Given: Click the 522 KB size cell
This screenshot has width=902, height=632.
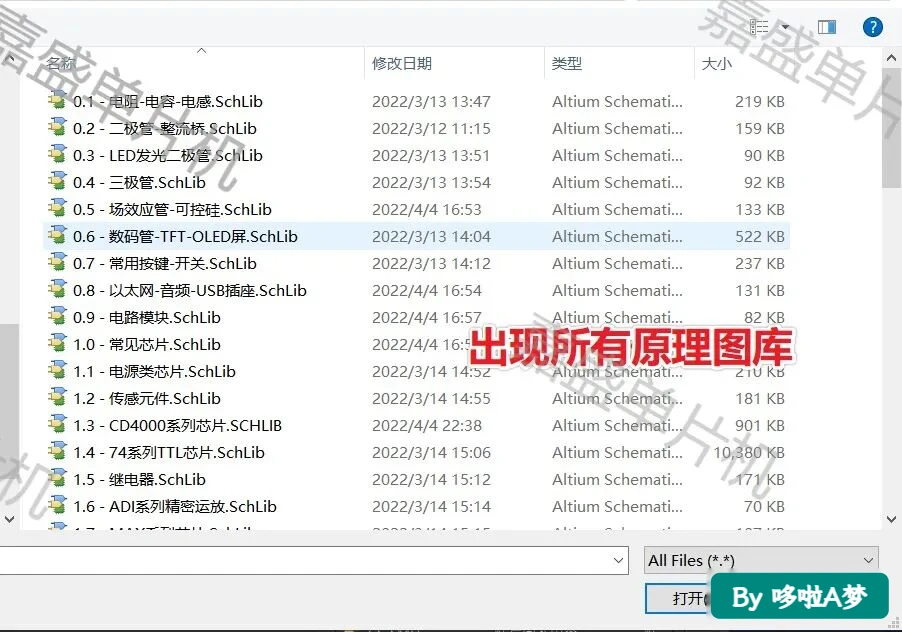Looking at the screenshot, I should pos(760,236).
